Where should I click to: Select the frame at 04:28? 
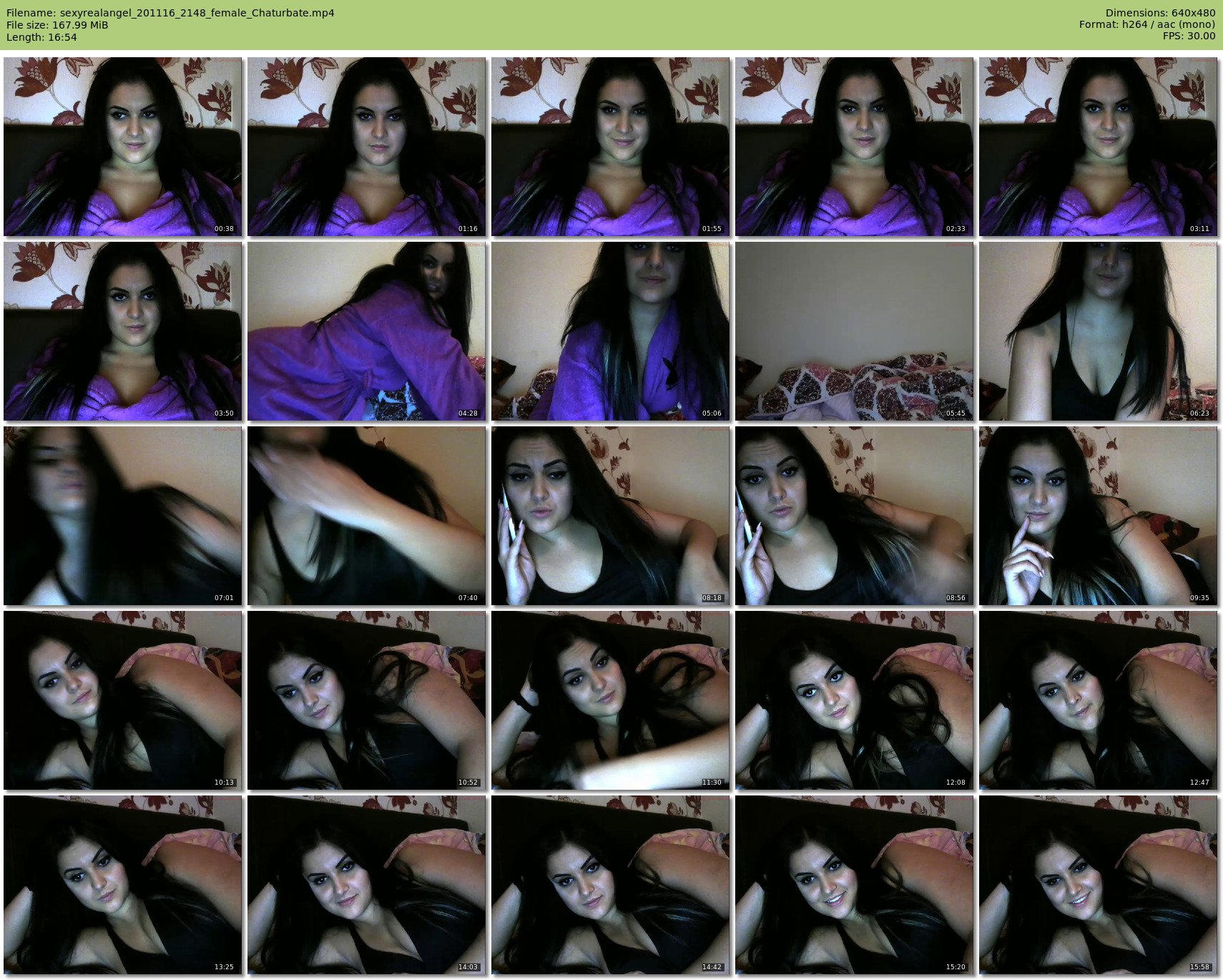pyautogui.click(x=366, y=331)
